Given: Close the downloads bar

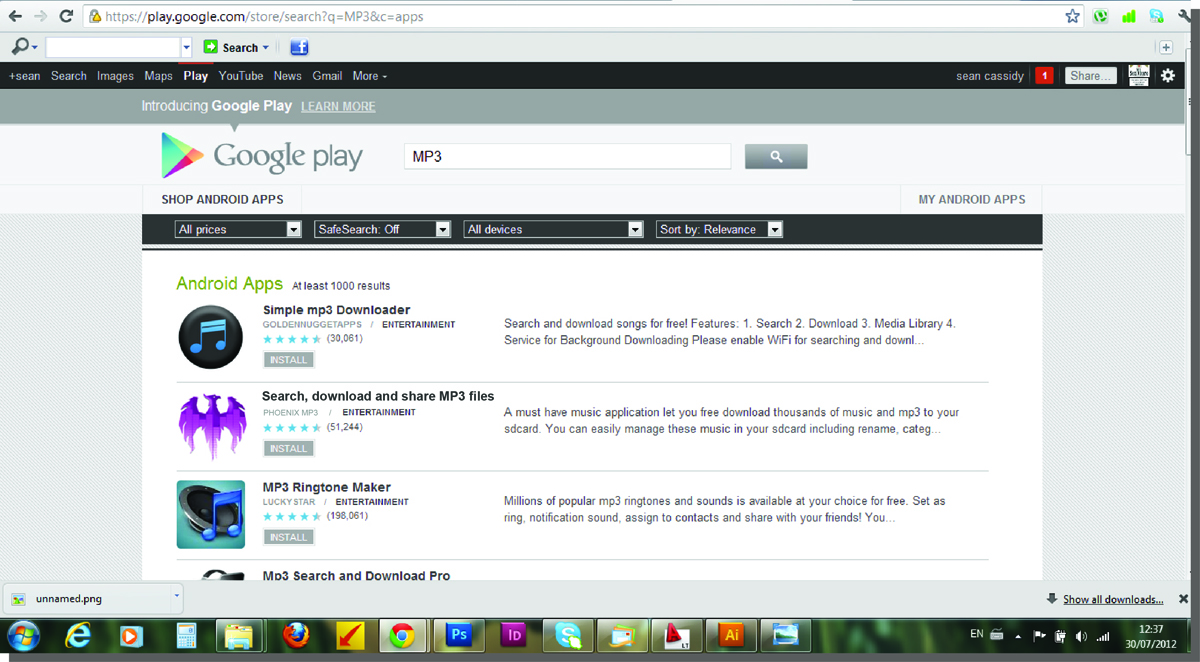Looking at the screenshot, I should click(x=1183, y=599).
